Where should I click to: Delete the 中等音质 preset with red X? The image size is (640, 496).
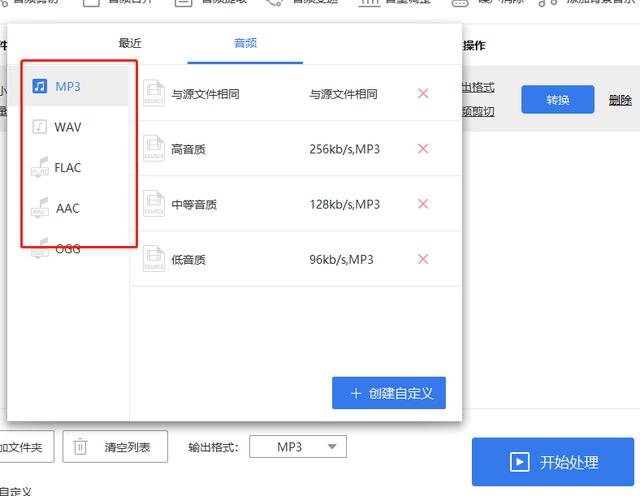(423, 204)
